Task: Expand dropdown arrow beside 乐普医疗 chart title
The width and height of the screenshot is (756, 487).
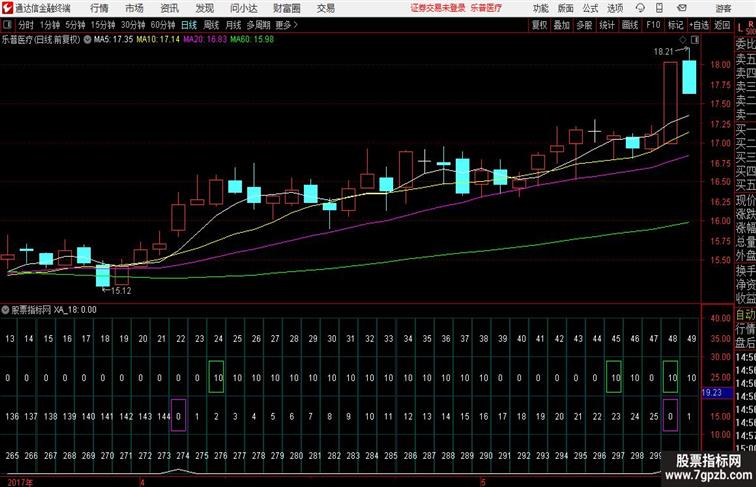Action: 87,40
